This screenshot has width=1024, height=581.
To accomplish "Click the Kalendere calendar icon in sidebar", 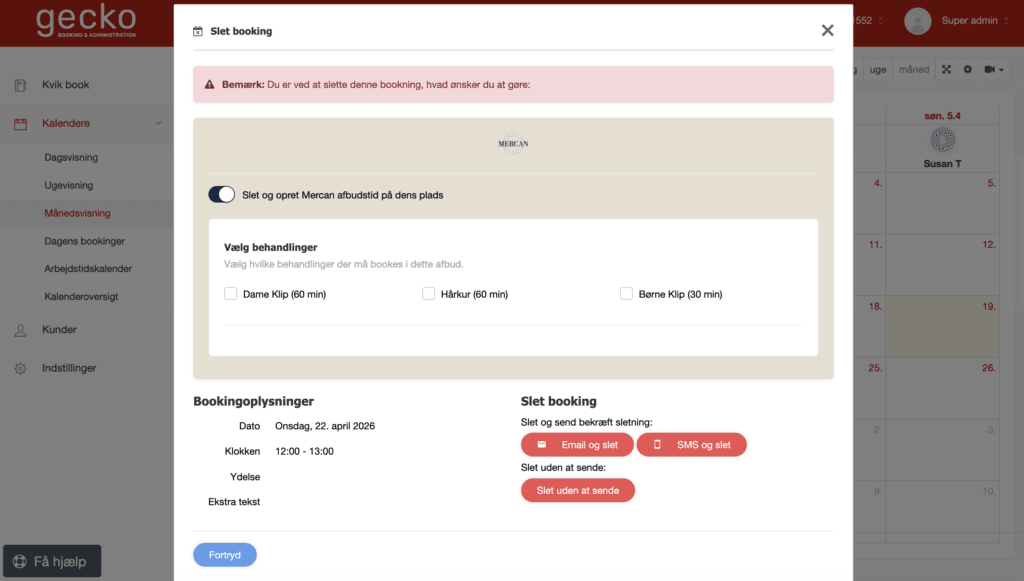I will (20, 124).
